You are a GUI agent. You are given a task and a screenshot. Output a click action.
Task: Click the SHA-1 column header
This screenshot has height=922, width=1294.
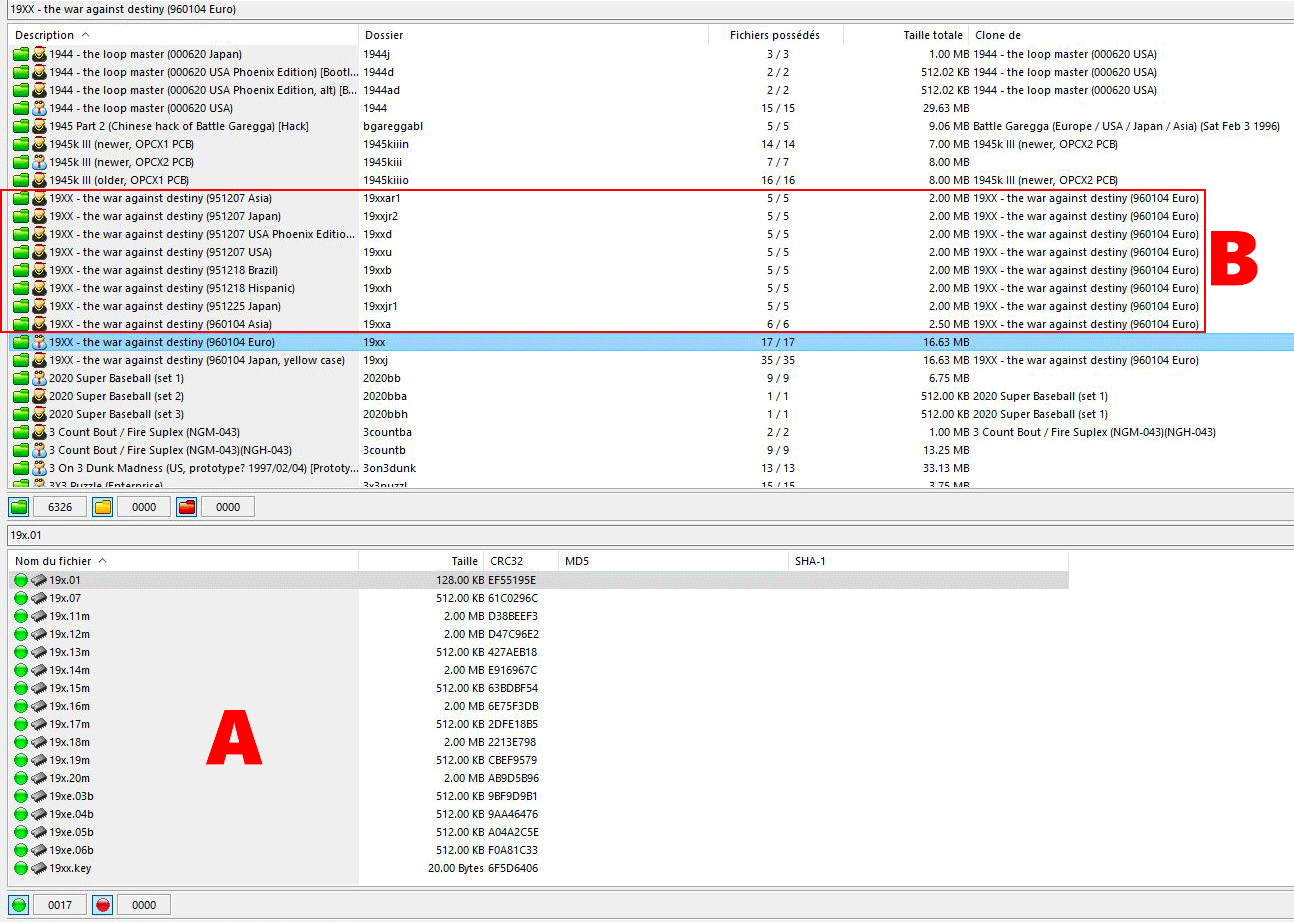[x=810, y=561]
